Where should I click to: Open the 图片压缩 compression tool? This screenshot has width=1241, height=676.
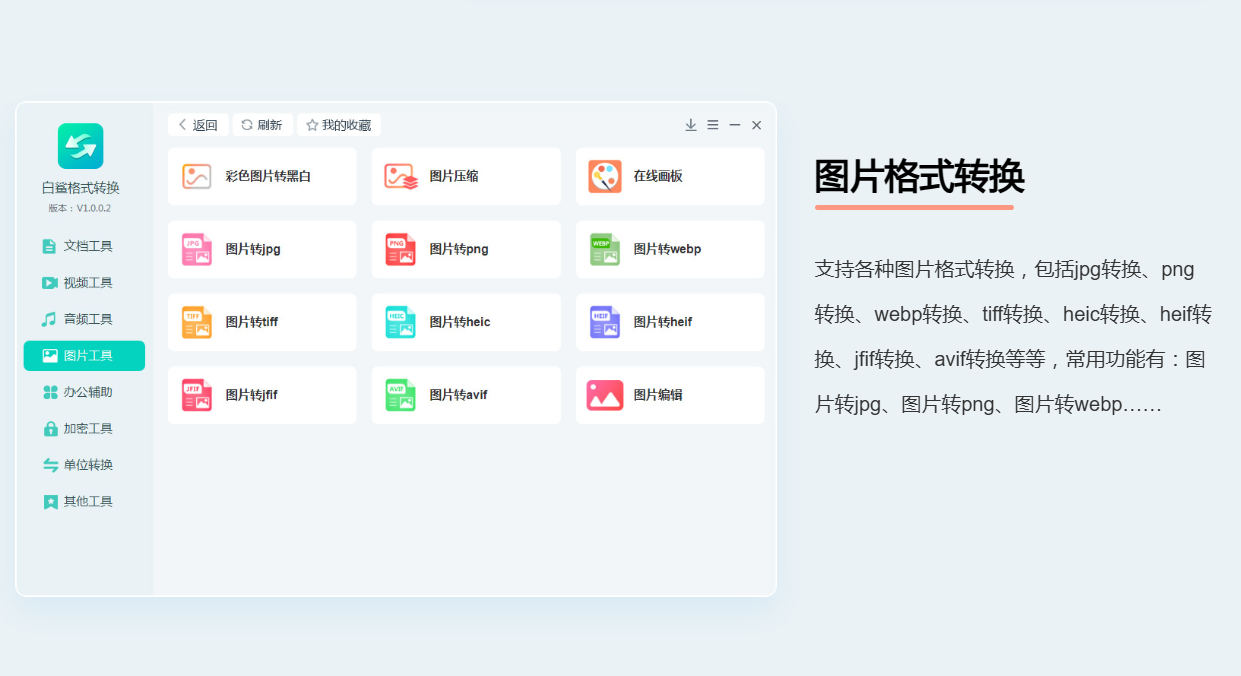point(466,176)
